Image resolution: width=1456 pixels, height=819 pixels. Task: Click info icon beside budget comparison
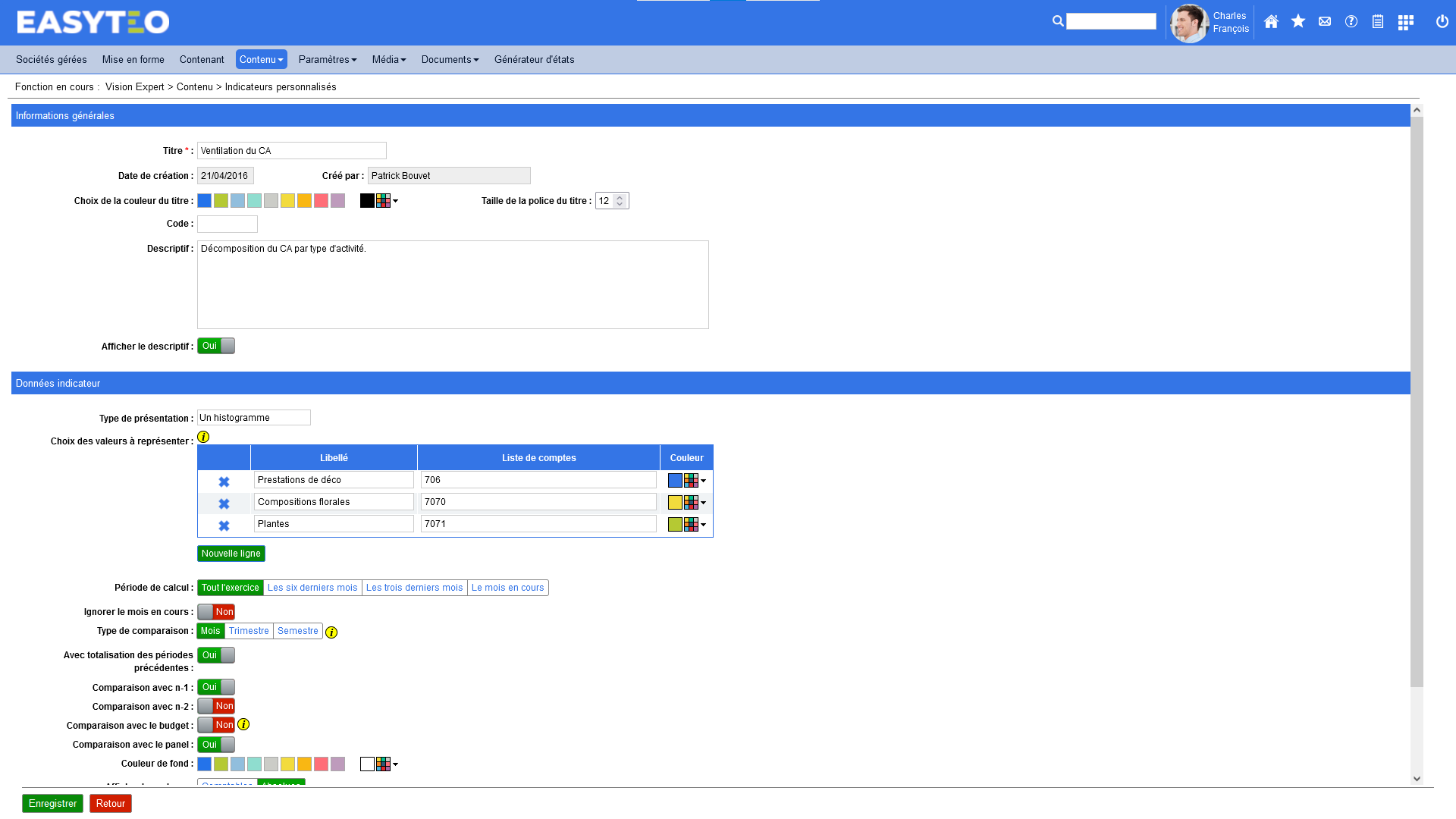point(243,725)
